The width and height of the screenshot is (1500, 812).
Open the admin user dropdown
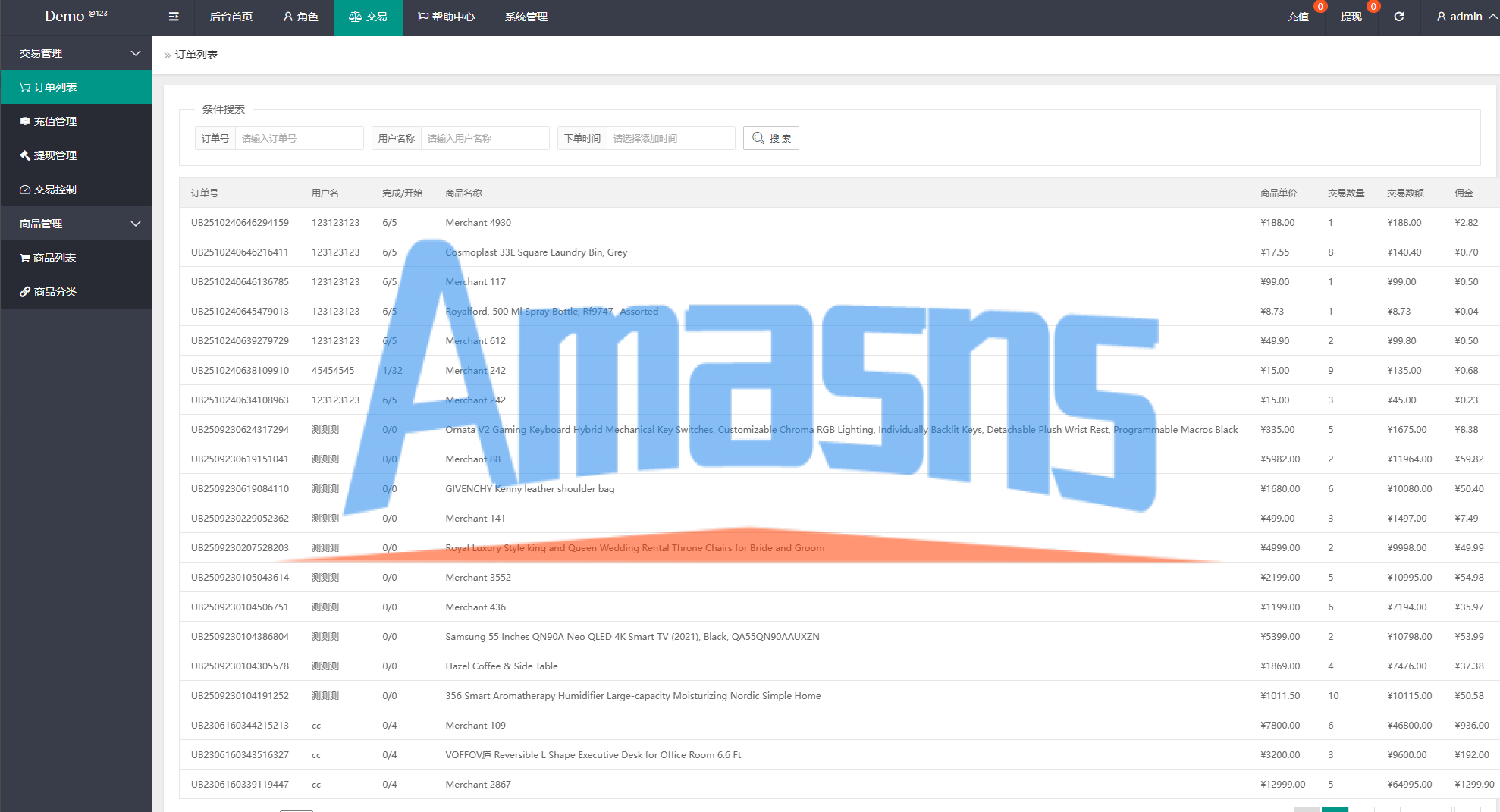pos(1466,17)
